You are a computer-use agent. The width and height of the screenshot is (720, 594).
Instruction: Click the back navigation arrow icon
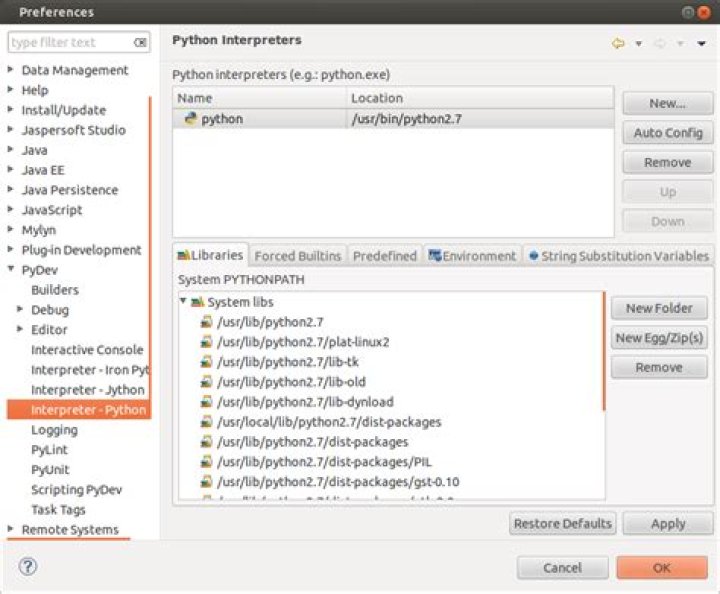(618, 43)
